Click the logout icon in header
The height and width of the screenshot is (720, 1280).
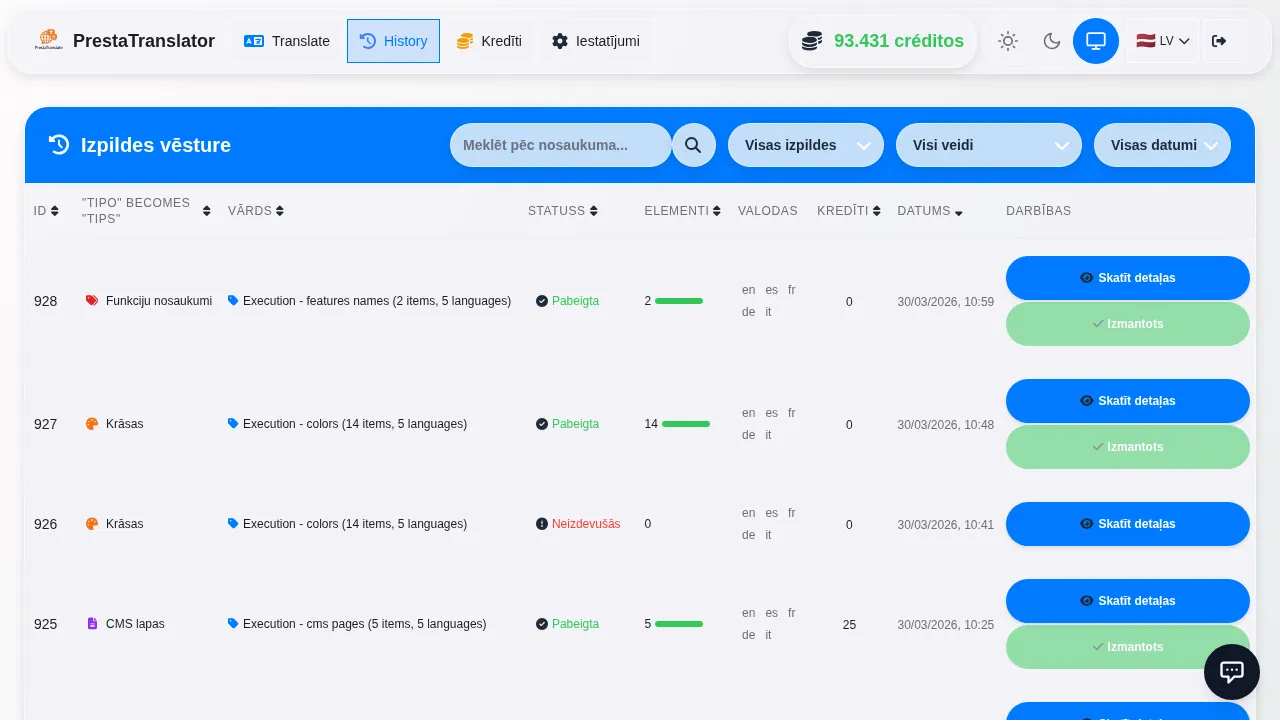coord(1218,41)
